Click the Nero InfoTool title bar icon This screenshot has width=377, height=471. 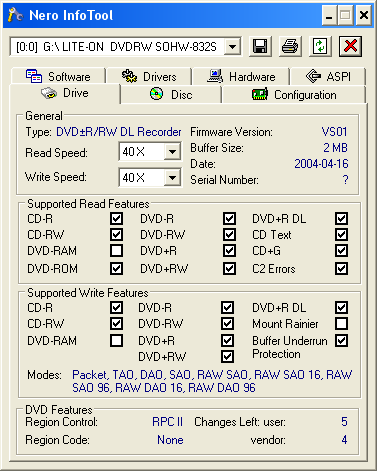15,15
